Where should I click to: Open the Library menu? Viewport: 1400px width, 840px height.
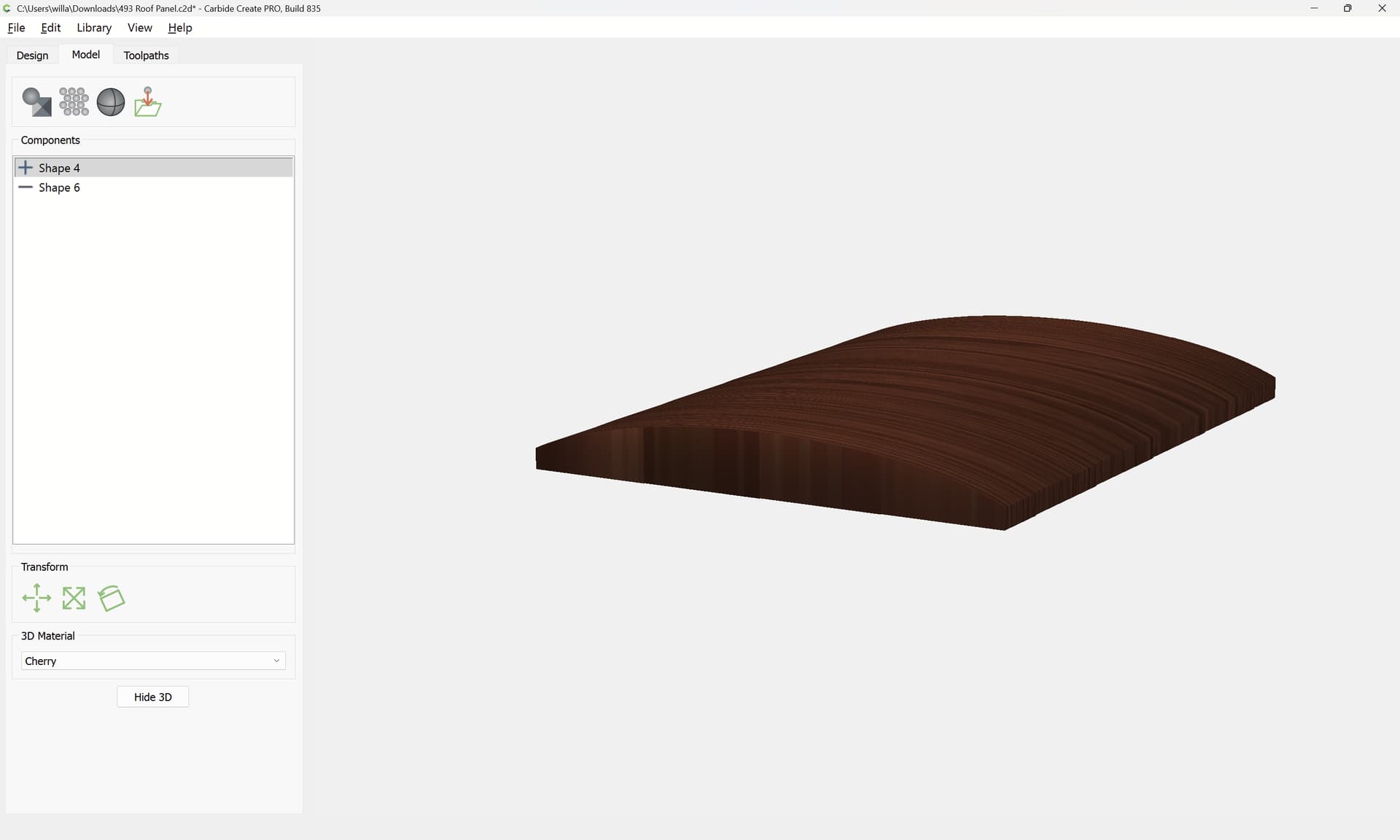94,28
